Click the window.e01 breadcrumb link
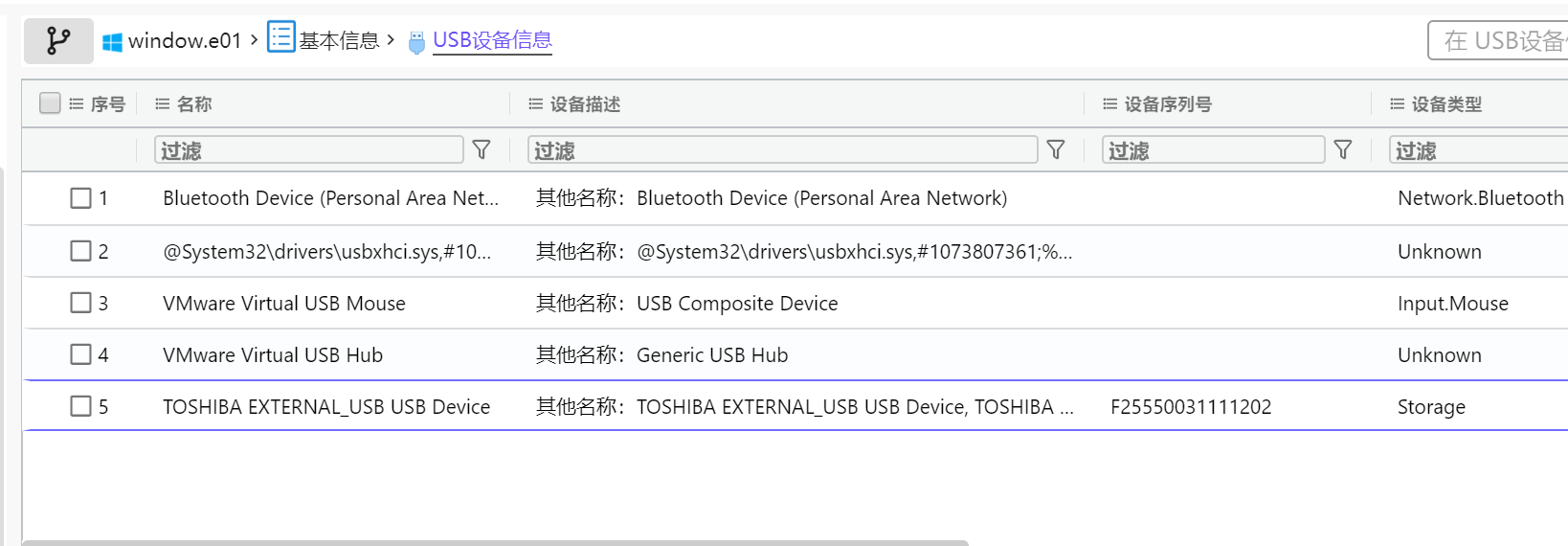Screen dimensions: 1568x546 pos(185,40)
